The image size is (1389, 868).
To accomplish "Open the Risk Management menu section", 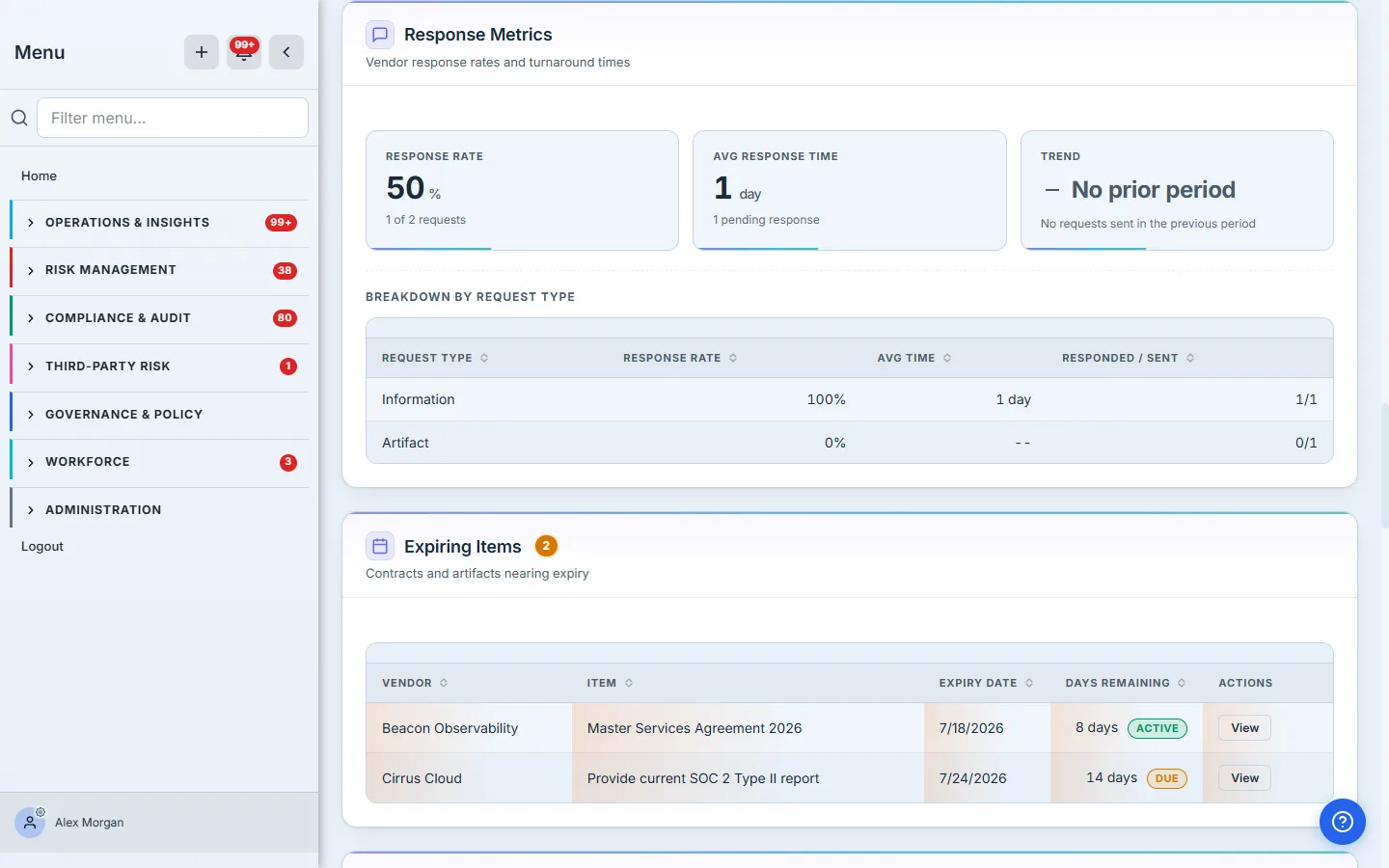I will [x=160, y=270].
